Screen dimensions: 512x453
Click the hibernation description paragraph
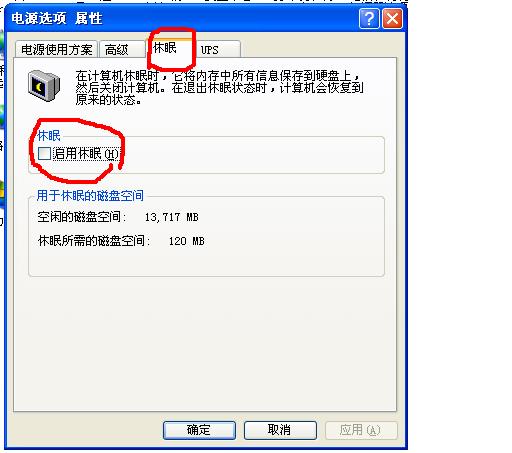pyautogui.click(x=219, y=88)
